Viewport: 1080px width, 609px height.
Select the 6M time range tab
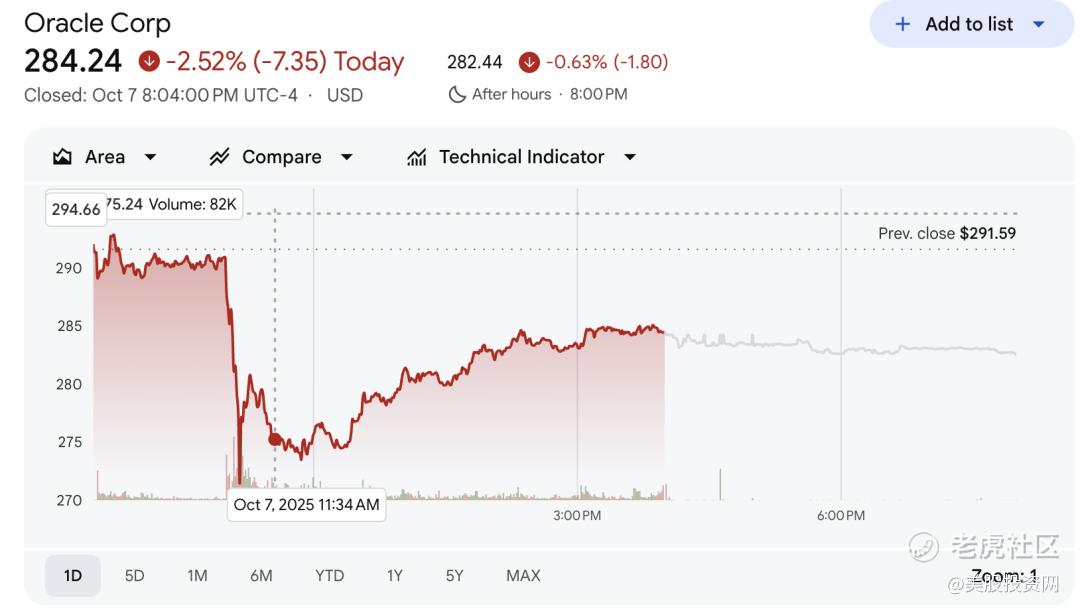(261, 575)
